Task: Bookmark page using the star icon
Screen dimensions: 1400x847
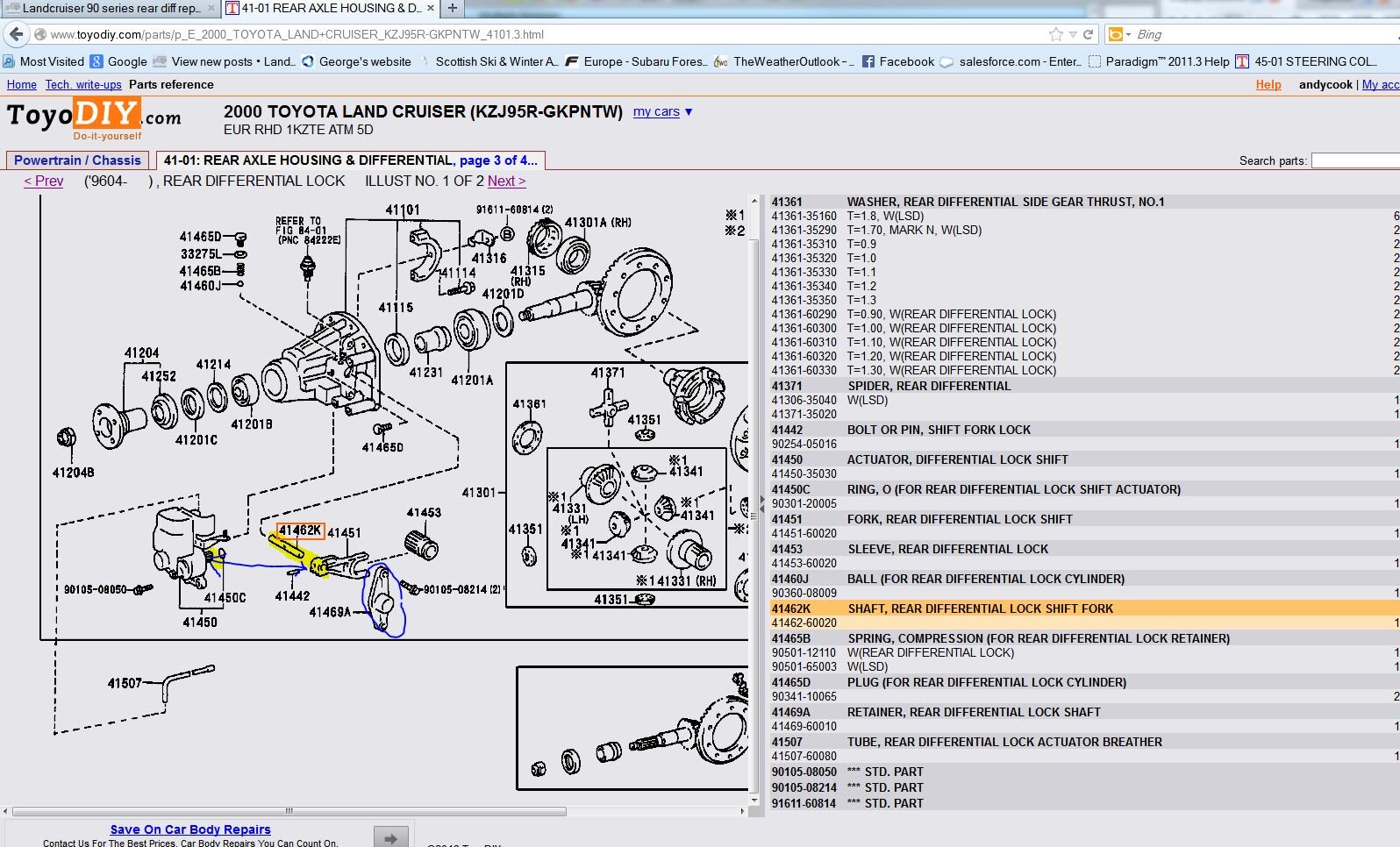Action: (x=1055, y=34)
